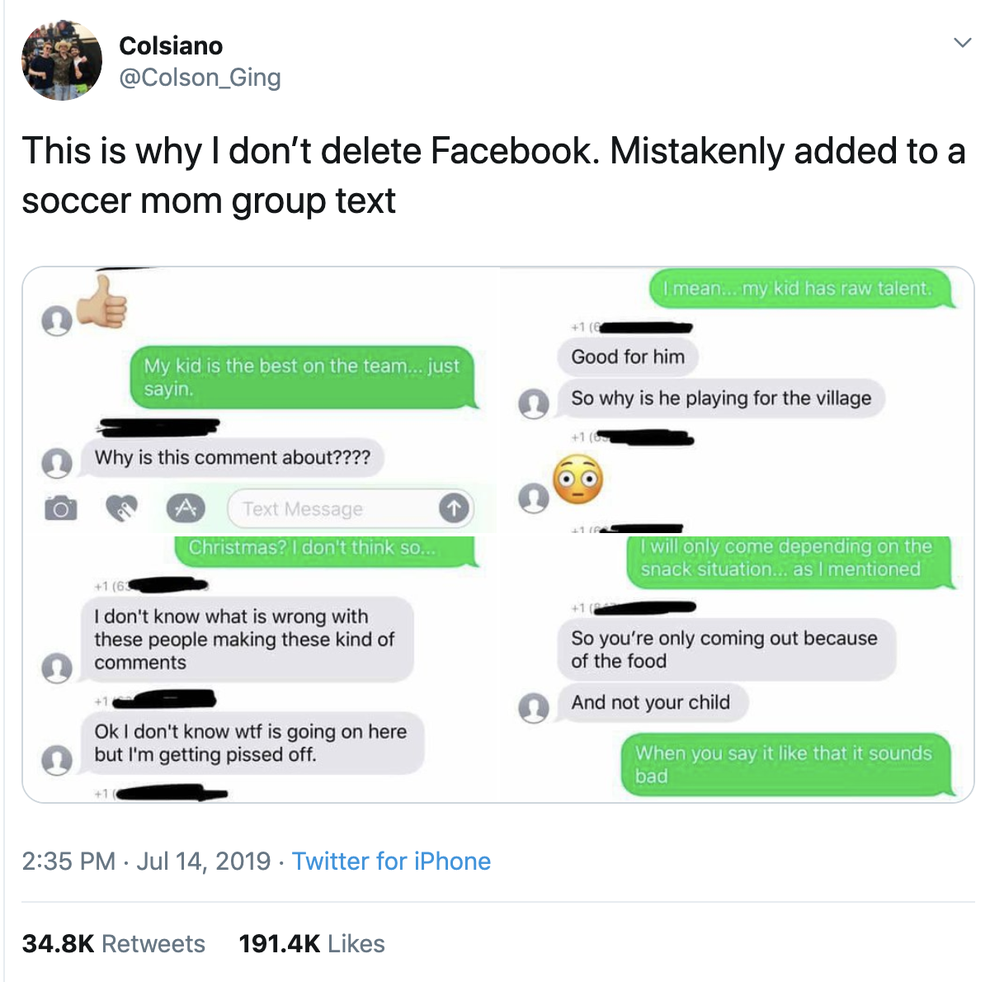Open the camera in the message bar
This screenshot has width=990, height=982.
(x=63, y=509)
